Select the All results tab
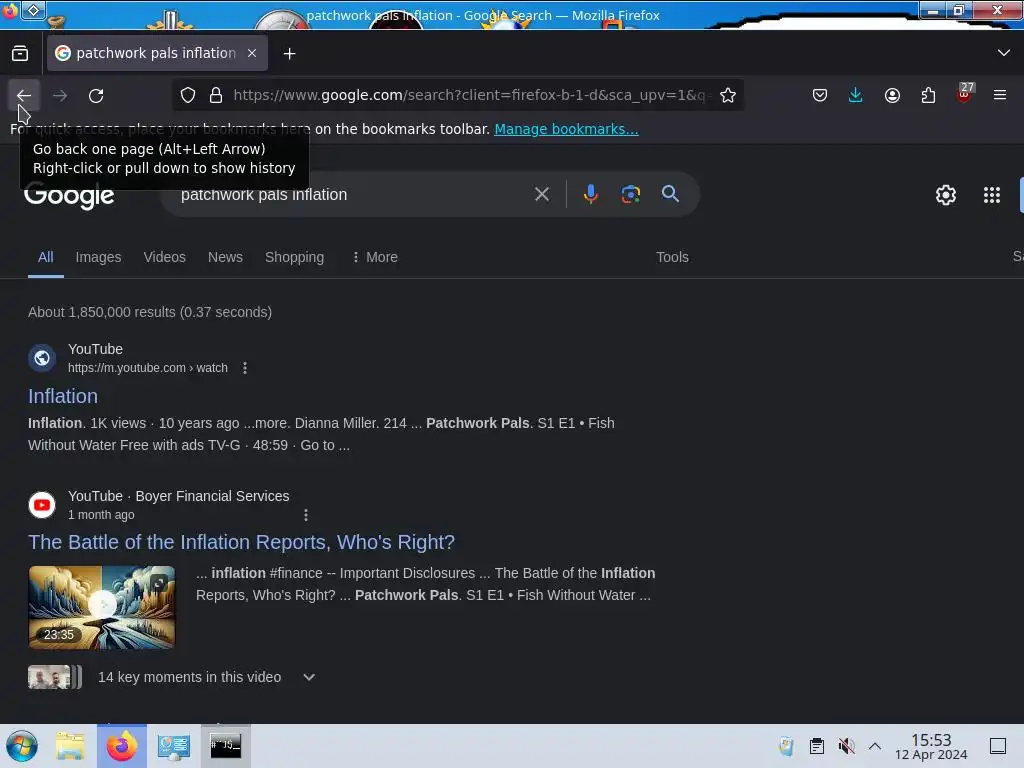Image resolution: width=1024 pixels, height=768 pixels. 46,257
